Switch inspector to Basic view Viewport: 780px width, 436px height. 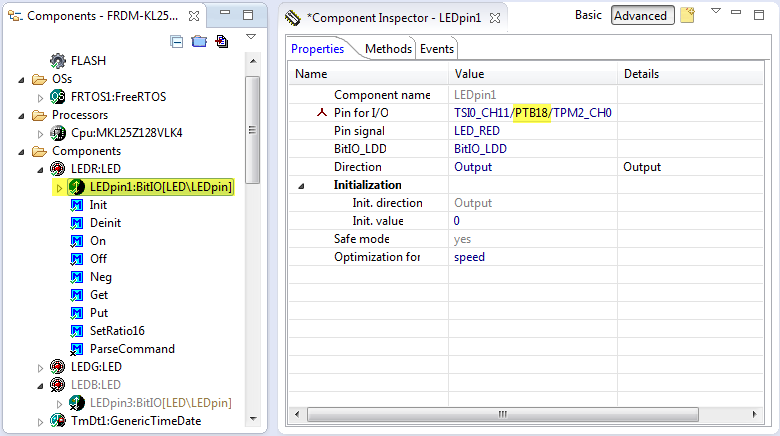(588, 15)
